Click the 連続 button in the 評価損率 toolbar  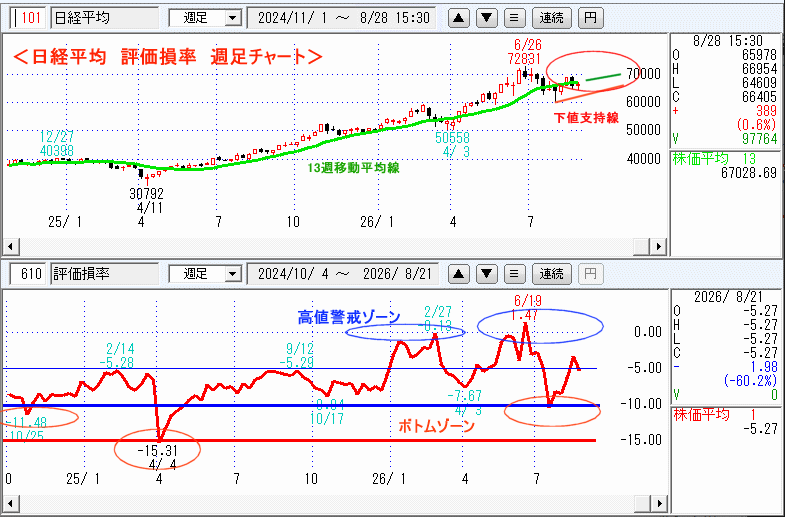coord(551,274)
